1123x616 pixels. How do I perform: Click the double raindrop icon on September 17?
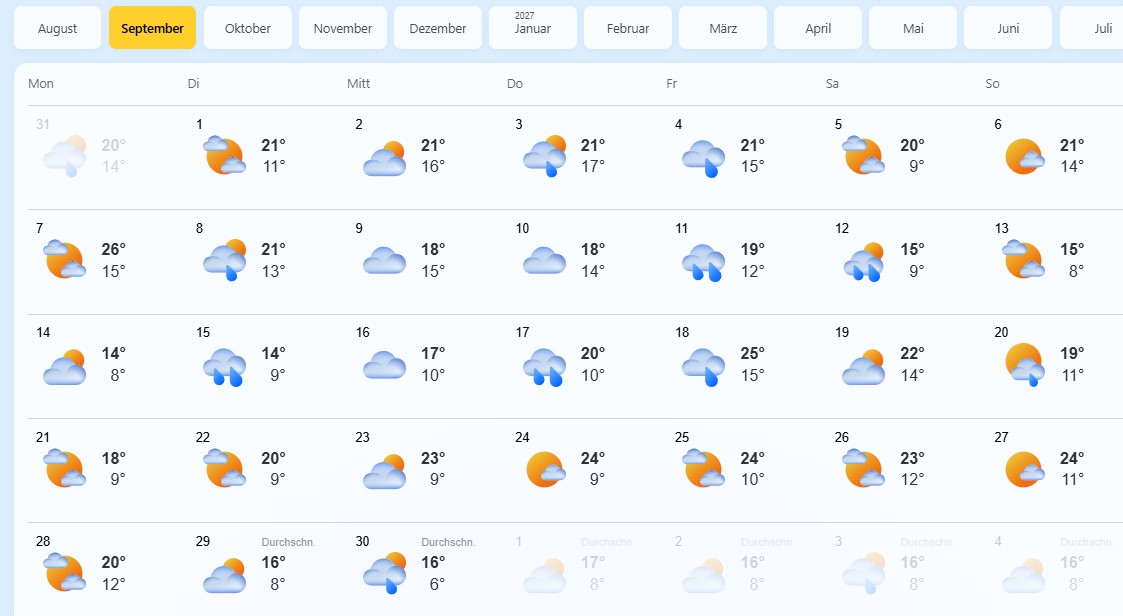544,367
